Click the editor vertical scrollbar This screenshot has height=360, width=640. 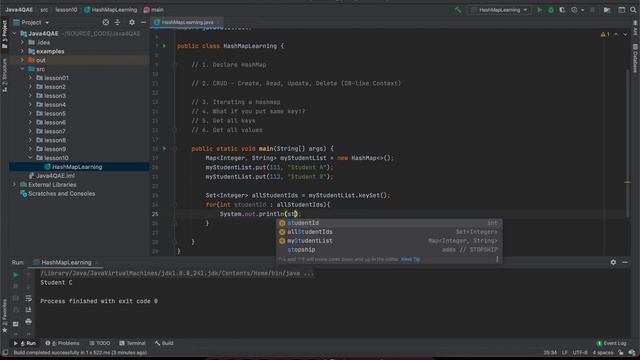pos(628,143)
